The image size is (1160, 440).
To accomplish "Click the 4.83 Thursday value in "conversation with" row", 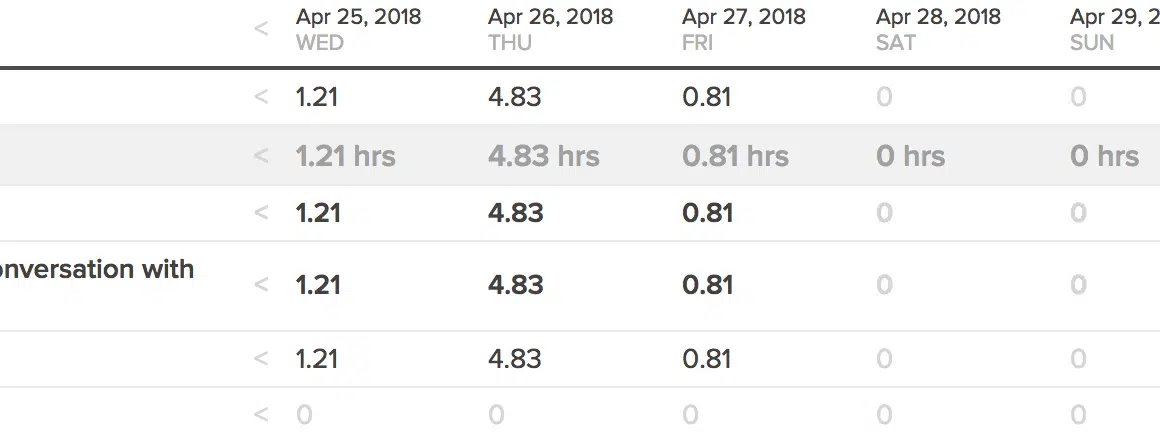I will tap(515, 285).
